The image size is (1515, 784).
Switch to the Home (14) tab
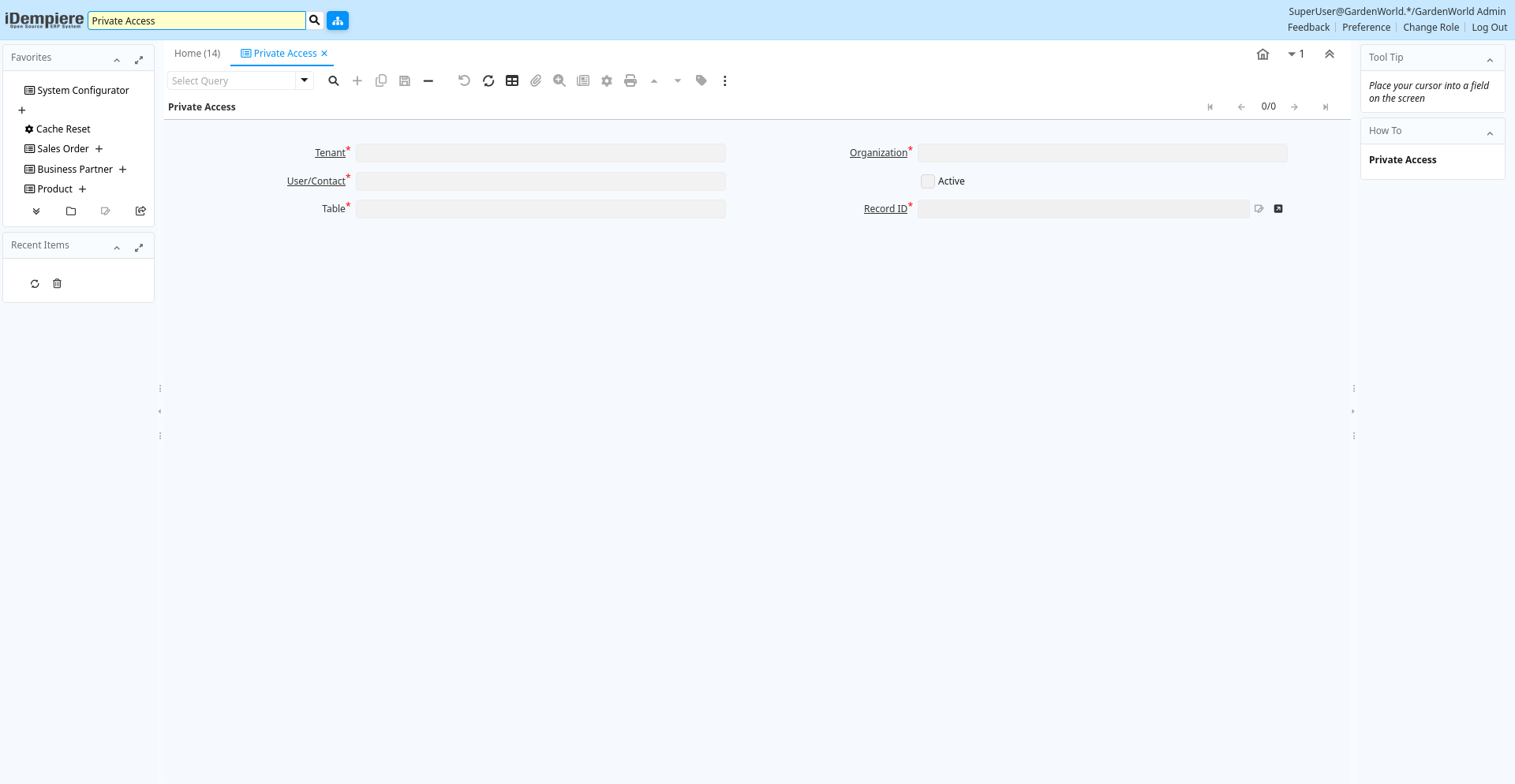pyautogui.click(x=197, y=54)
